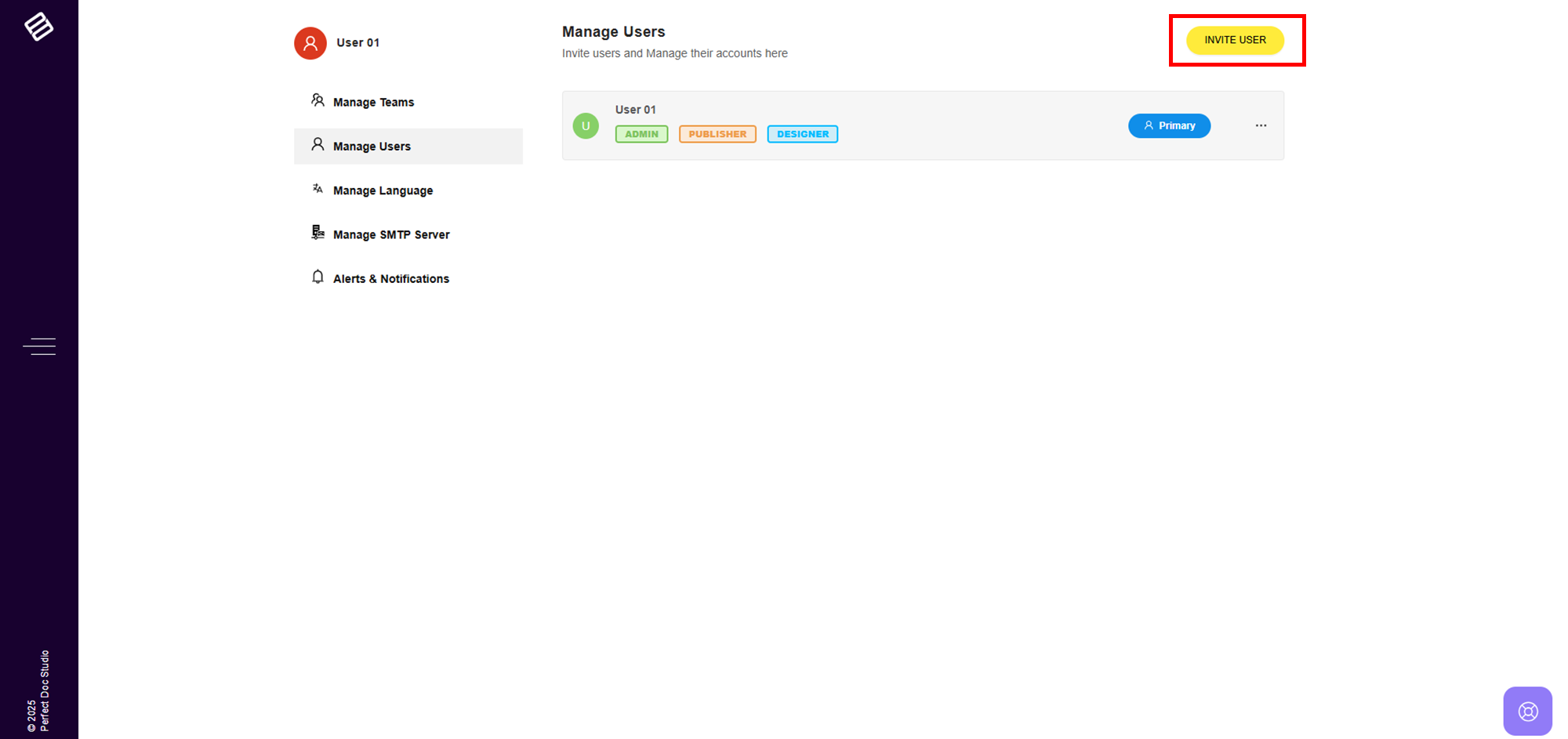Click the blue DESIGNER role tag

click(x=802, y=134)
